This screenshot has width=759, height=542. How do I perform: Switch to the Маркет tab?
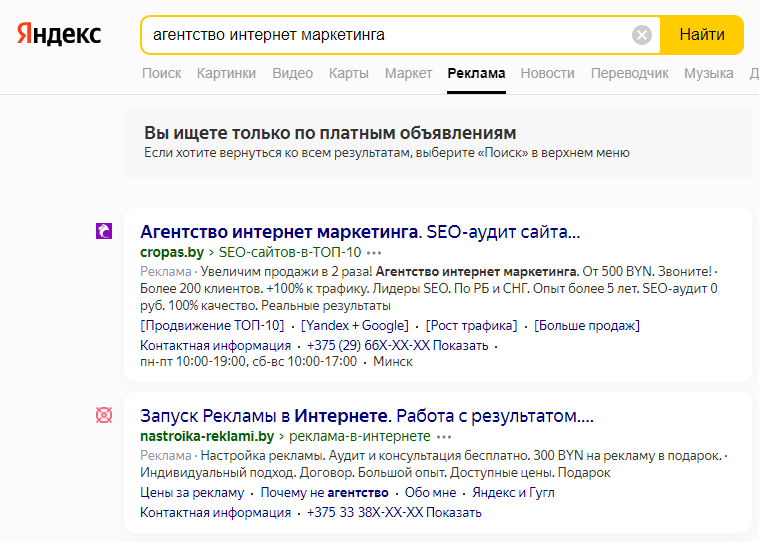click(x=409, y=74)
